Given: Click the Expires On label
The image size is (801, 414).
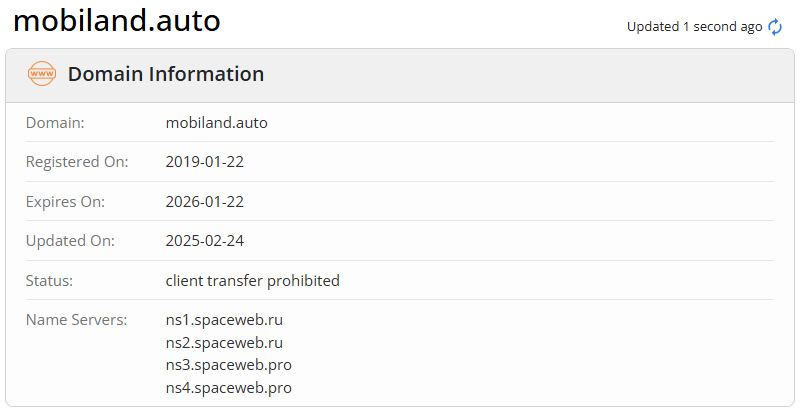Looking at the screenshot, I should [x=65, y=201].
